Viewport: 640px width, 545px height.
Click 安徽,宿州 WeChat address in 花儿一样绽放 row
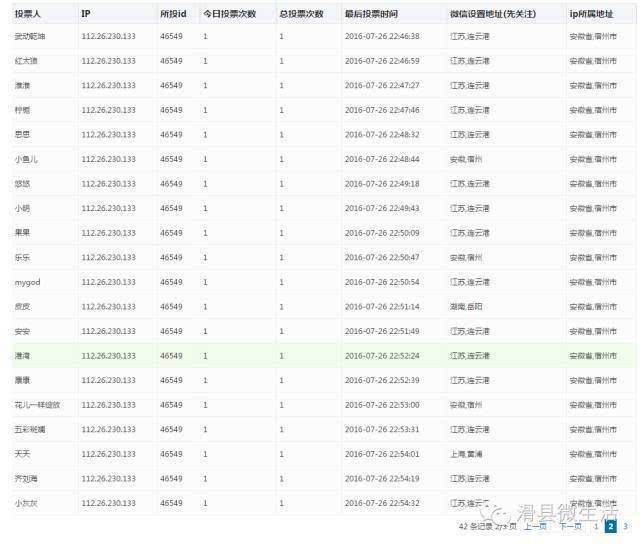coord(466,405)
